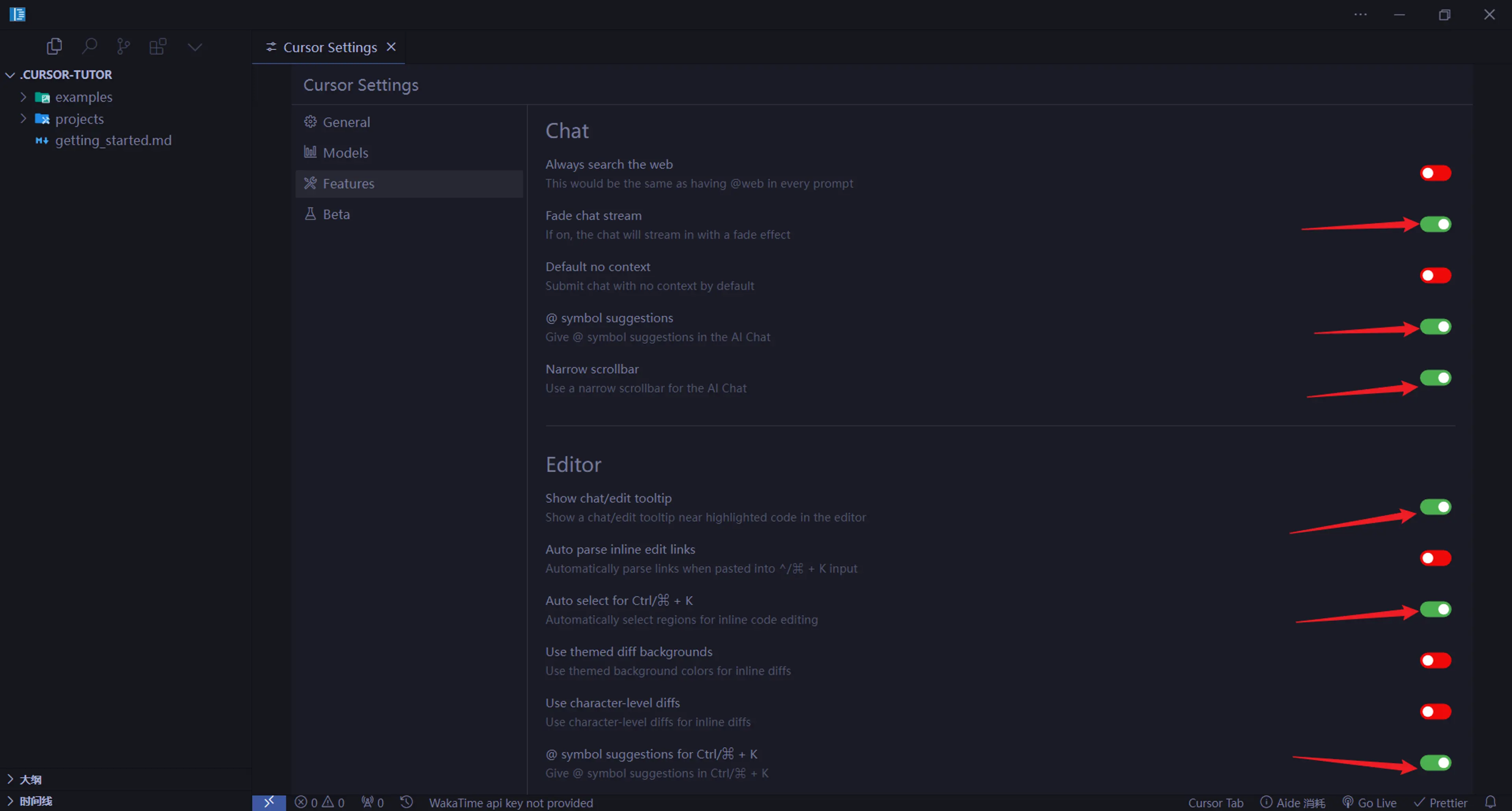Open the Beta settings section
Image resolution: width=1512 pixels, height=811 pixels.
click(x=336, y=214)
